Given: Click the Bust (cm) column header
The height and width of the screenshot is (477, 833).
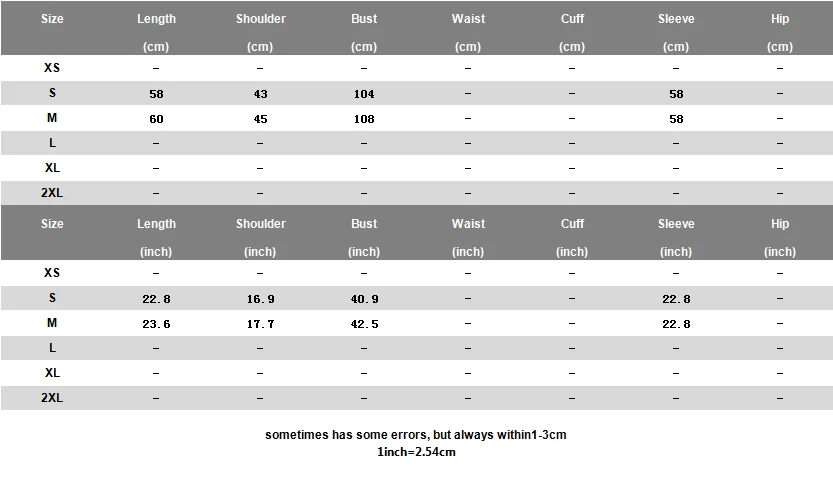Looking at the screenshot, I should (x=364, y=32).
